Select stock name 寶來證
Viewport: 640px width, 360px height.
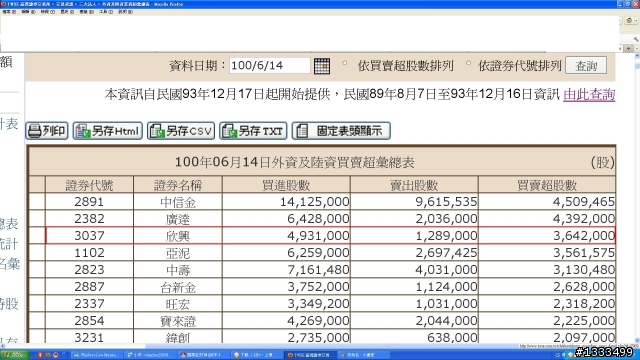click(x=178, y=321)
